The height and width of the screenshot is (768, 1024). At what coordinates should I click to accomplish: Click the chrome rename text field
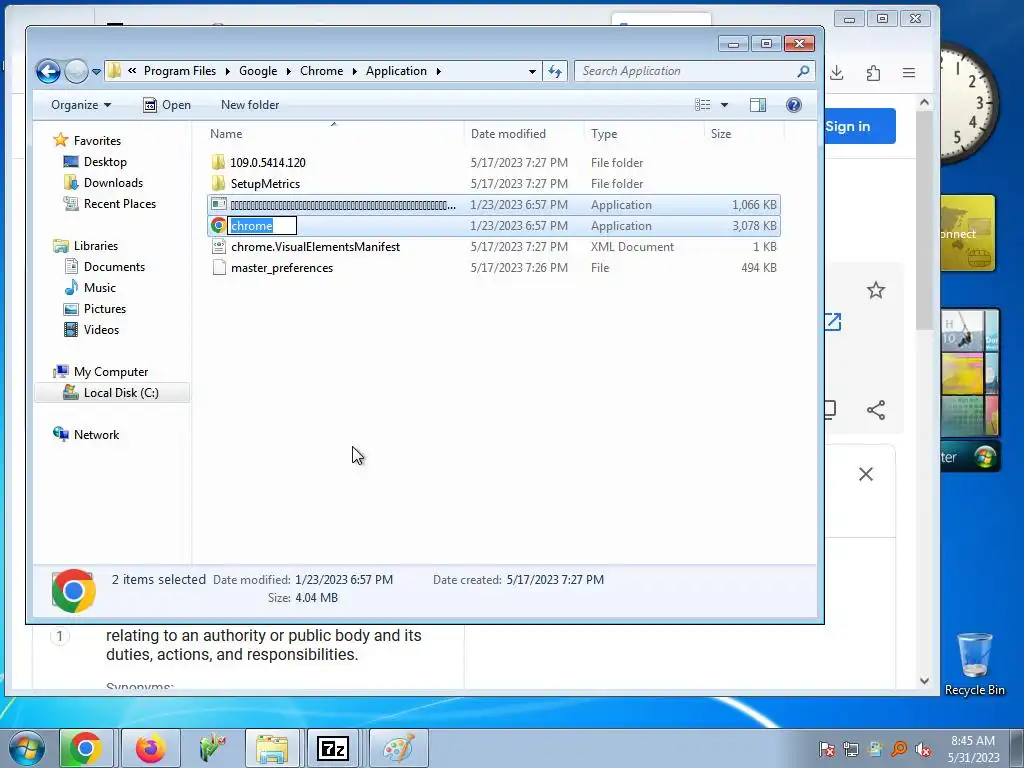[262, 226]
